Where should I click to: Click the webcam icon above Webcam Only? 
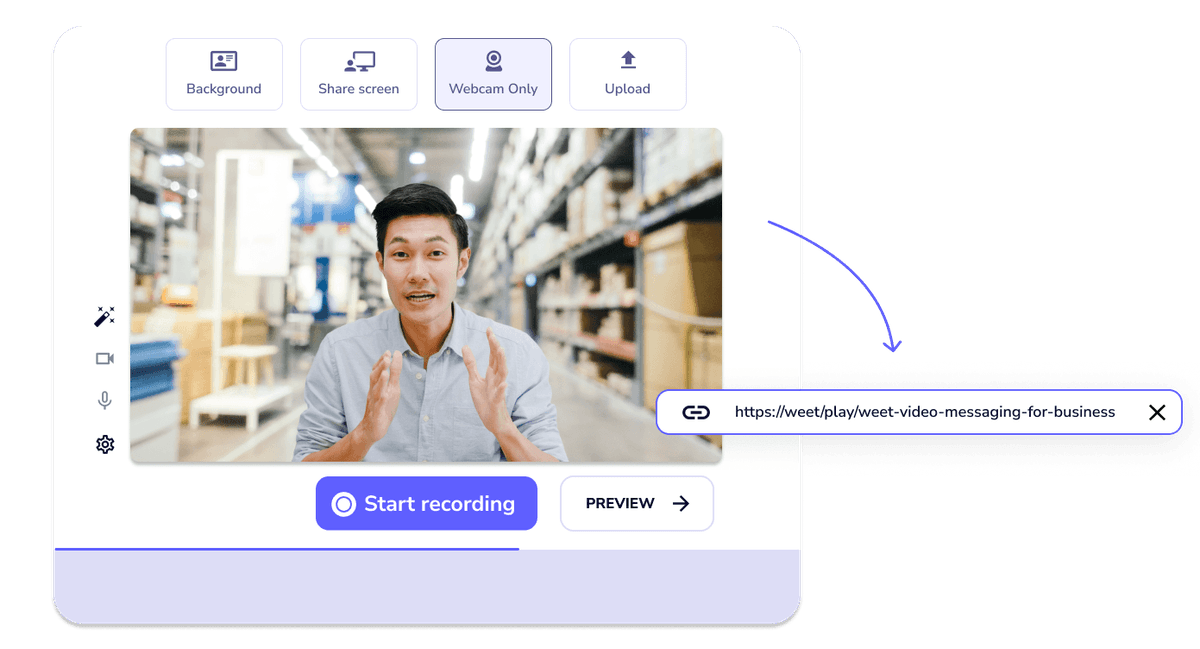tap(493, 61)
